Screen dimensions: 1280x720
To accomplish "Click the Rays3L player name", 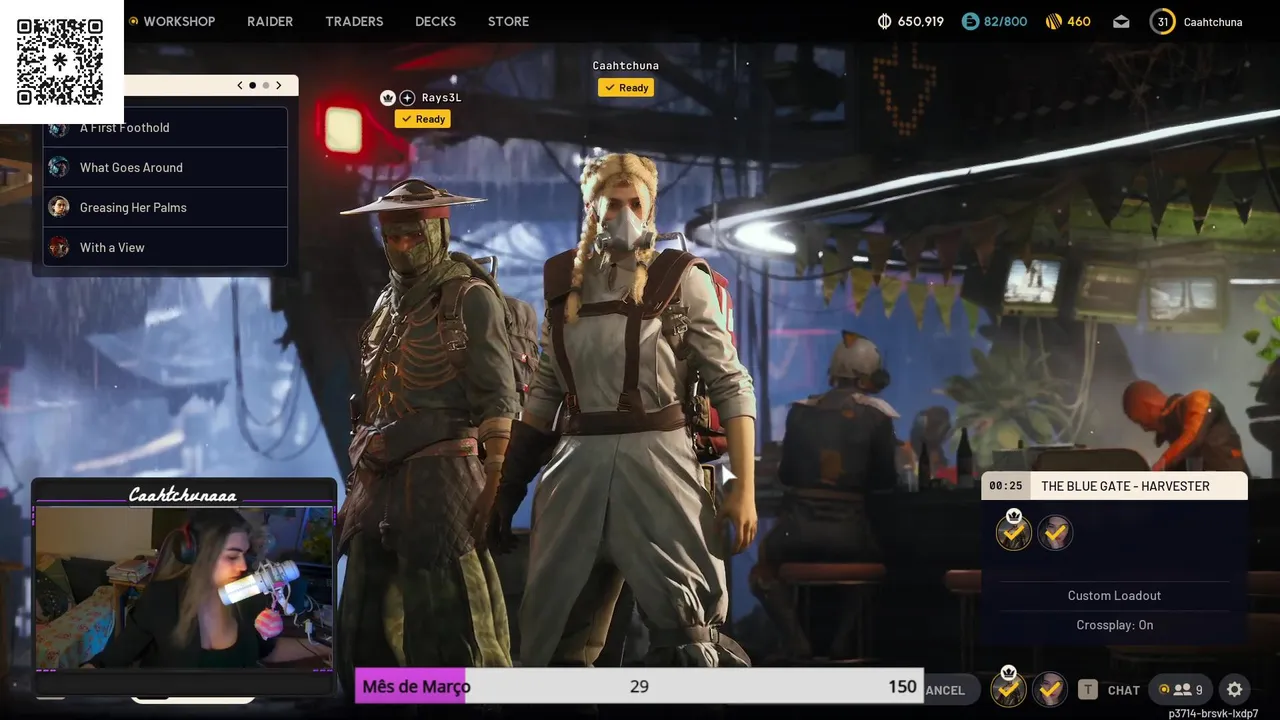I will pos(441,98).
